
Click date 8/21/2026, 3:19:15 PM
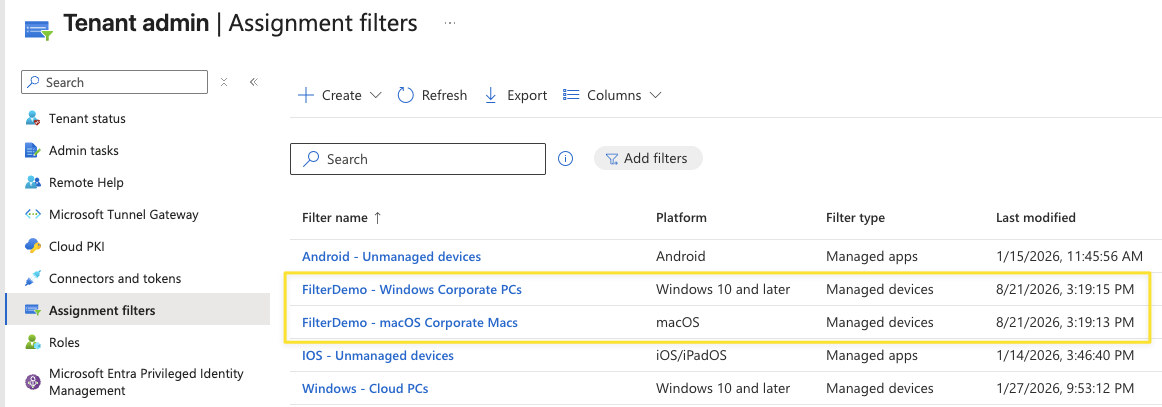[1065, 289]
